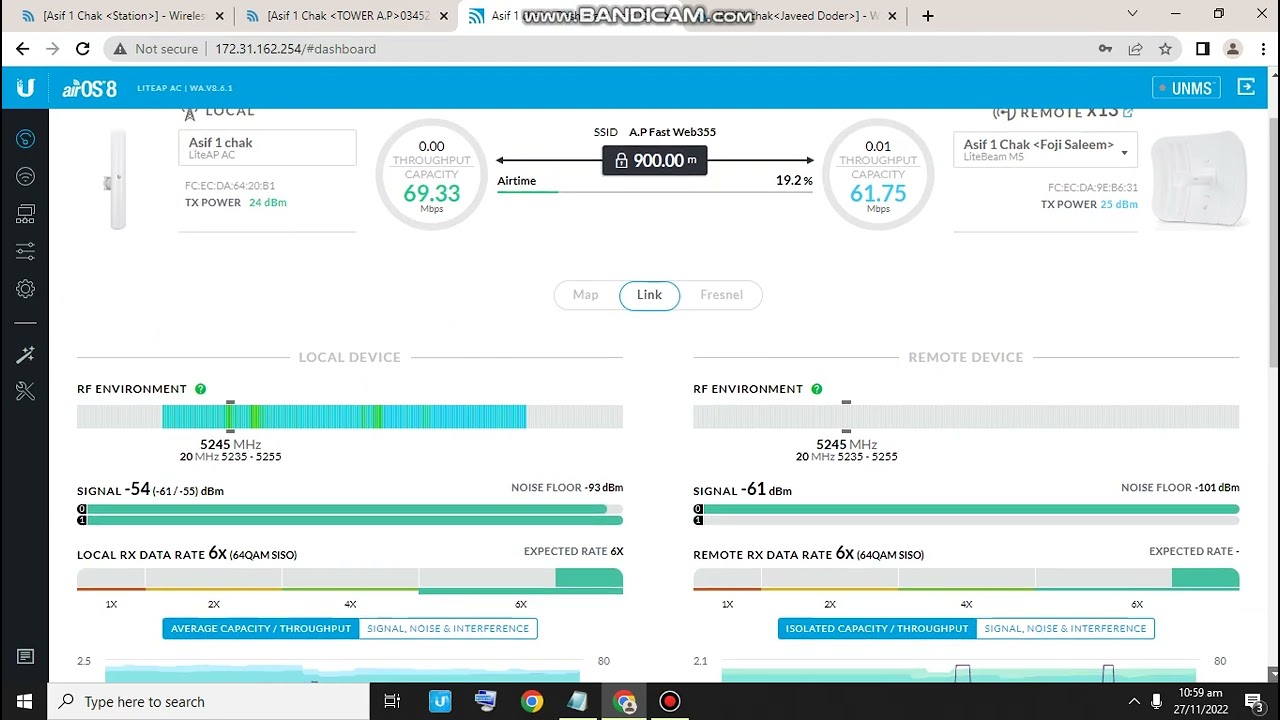Click the Asif 1 chak local device name field
1280x720 pixels.
267,148
